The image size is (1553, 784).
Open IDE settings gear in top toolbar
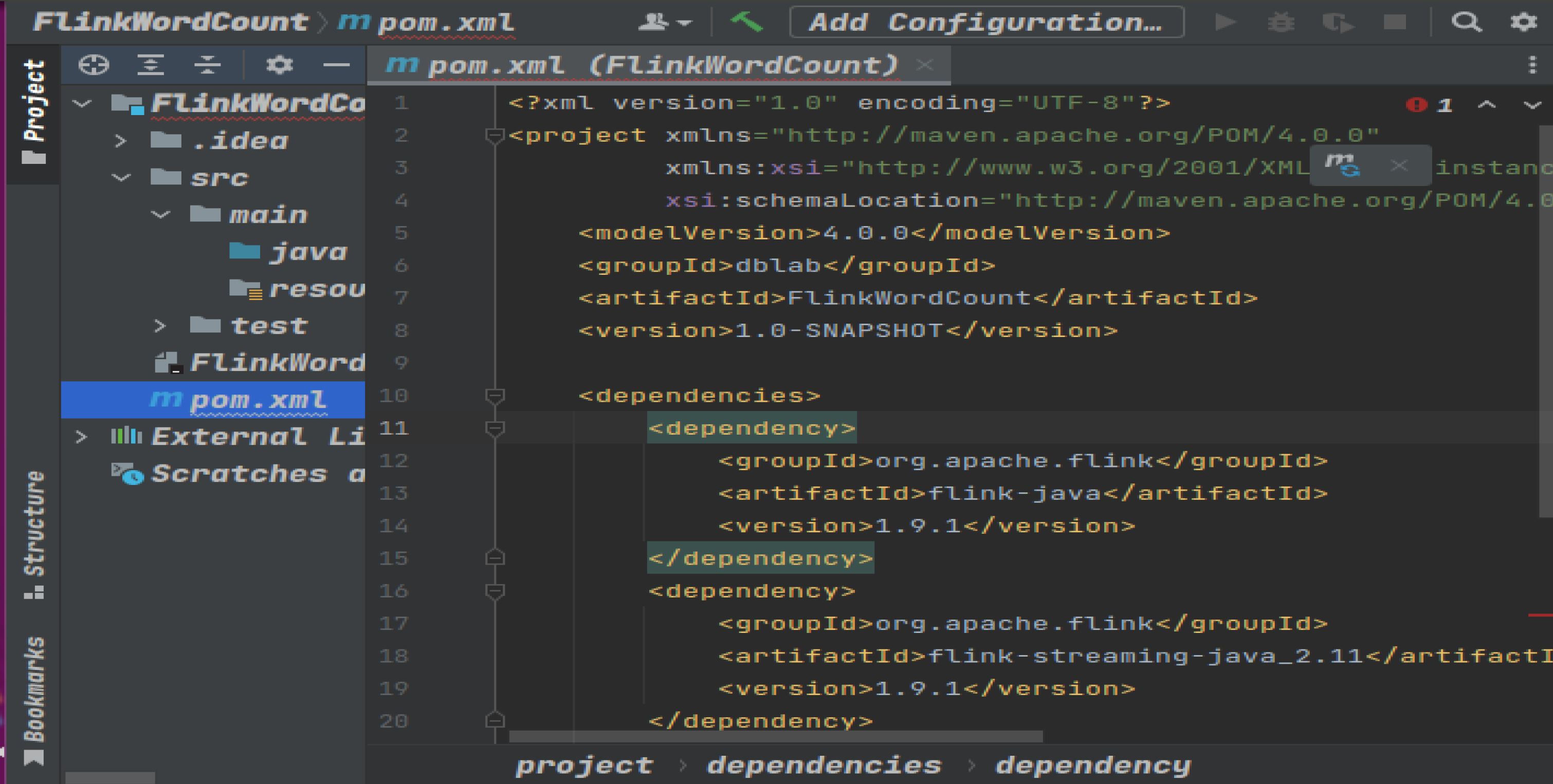click(1523, 22)
